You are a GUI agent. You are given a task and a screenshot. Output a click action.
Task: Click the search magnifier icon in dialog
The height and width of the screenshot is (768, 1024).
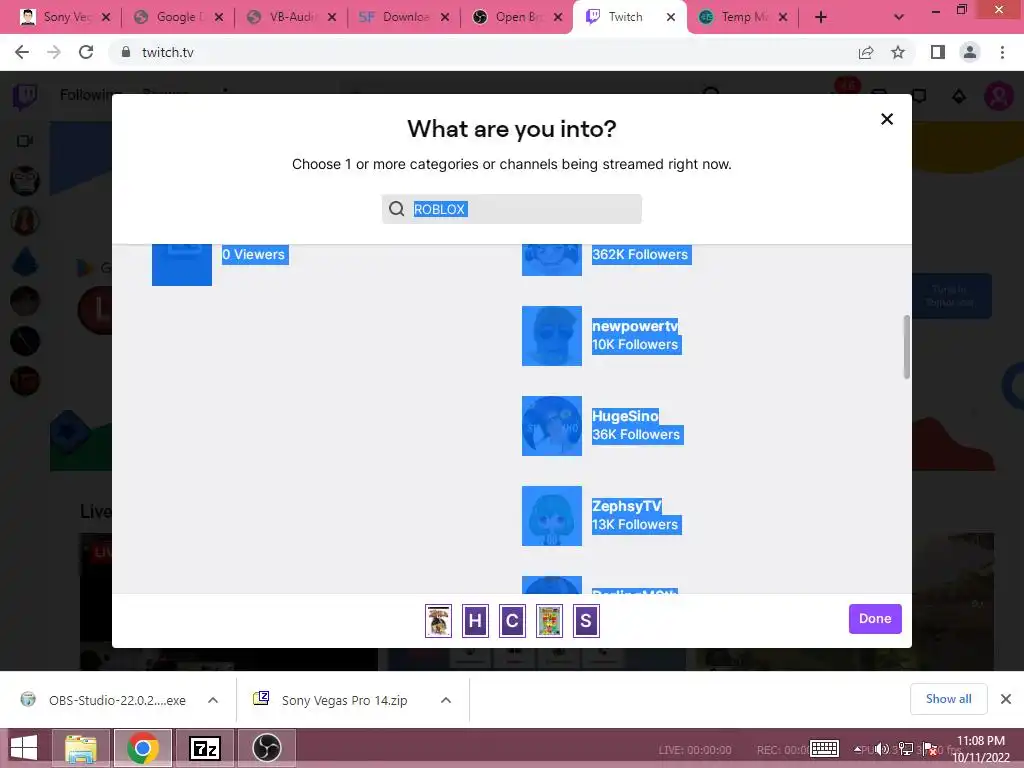tap(396, 209)
